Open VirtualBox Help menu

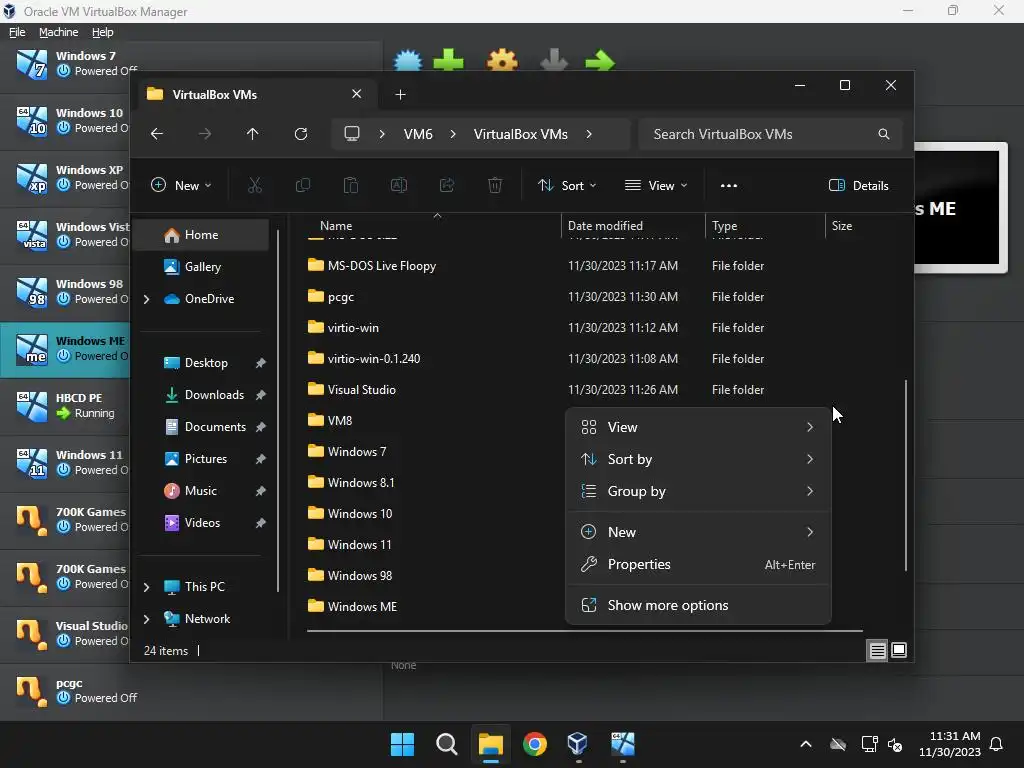(103, 32)
